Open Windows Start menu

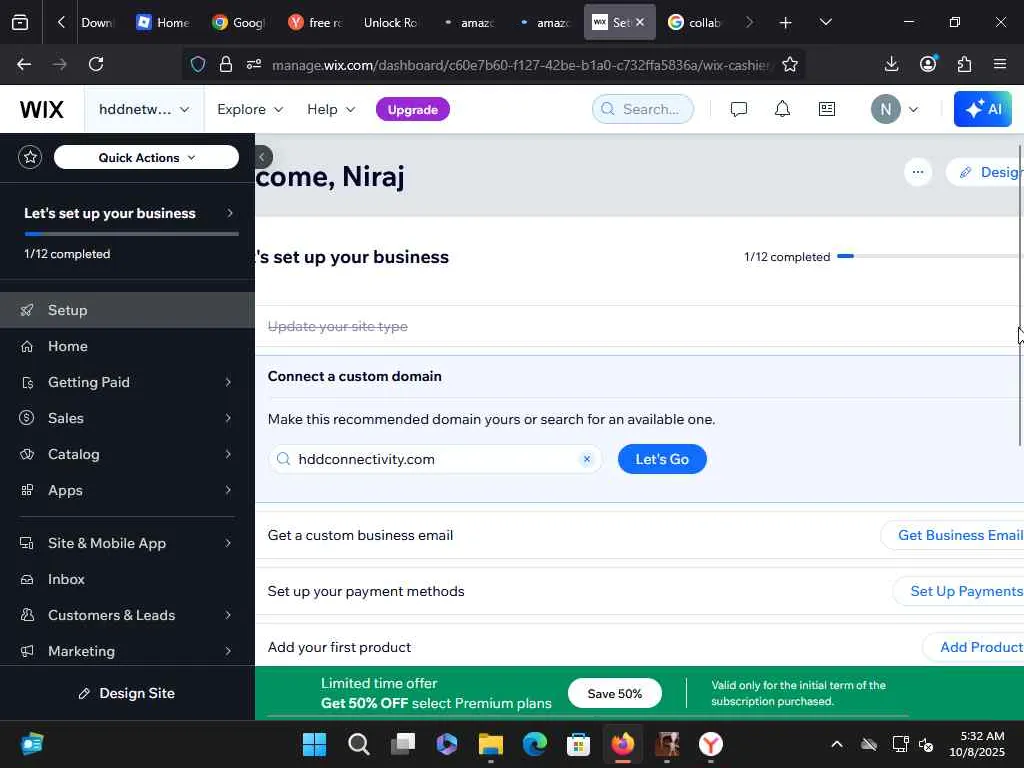click(314, 744)
